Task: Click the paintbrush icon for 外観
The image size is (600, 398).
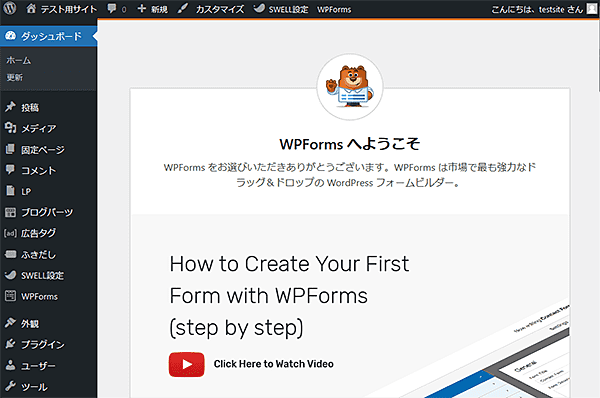Action: point(10,323)
